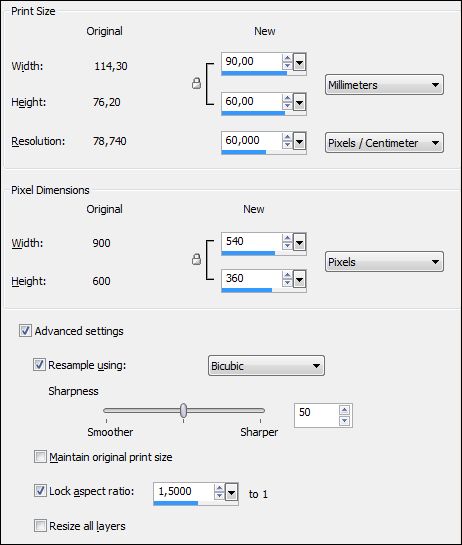This screenshot has width=462, height=545.
Task: Open the Millimeters units dropdown
Action: [384, 84]
